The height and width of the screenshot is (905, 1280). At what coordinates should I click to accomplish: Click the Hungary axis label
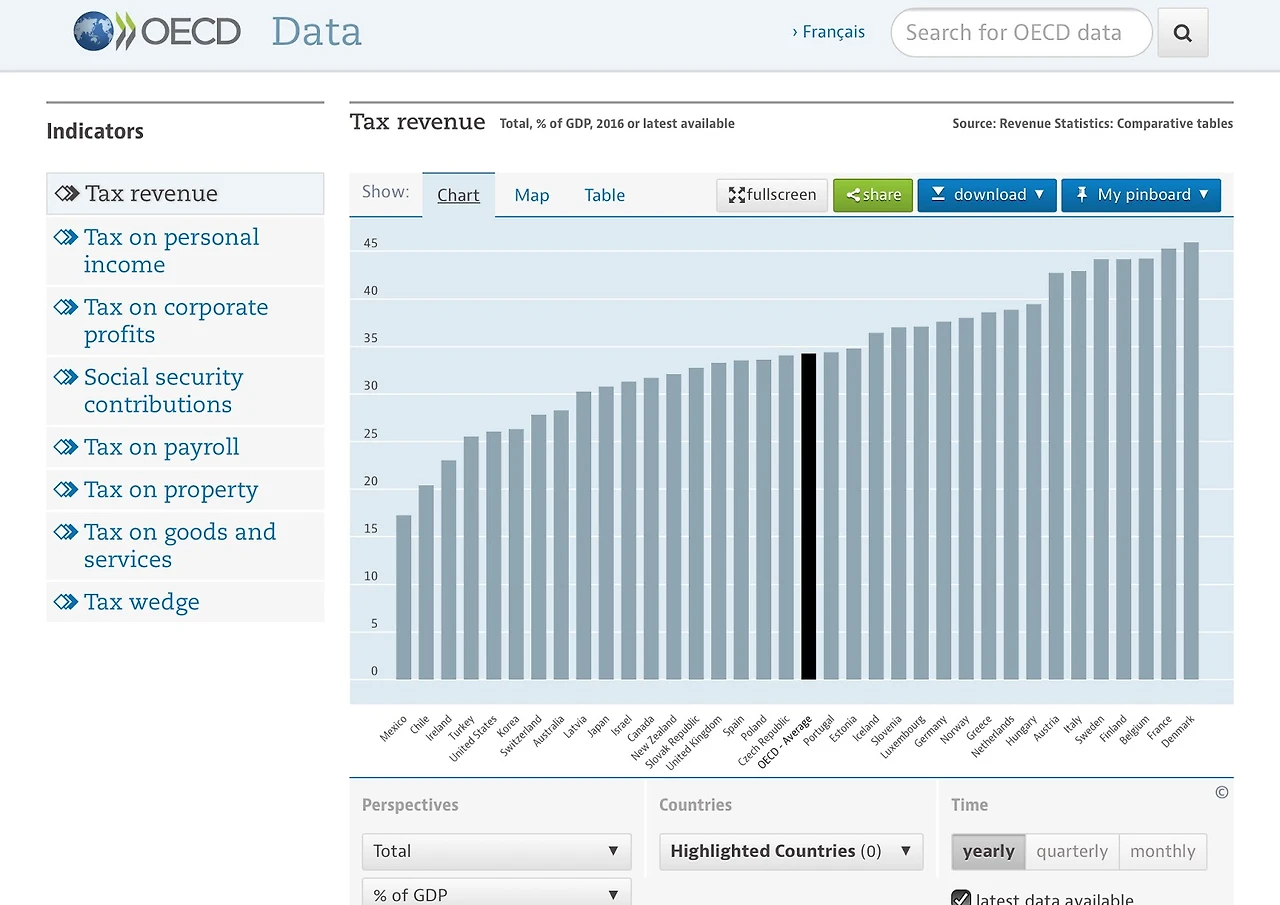(1022, 730)
